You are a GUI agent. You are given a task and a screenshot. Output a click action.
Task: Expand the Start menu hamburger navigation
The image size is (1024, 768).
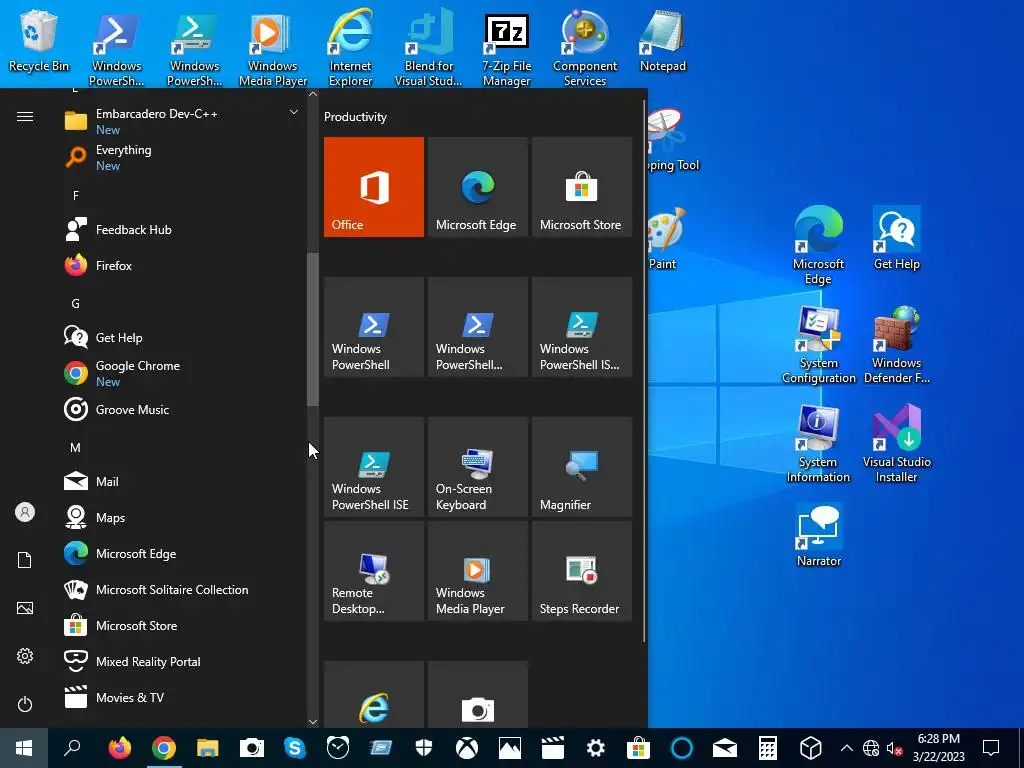click(x=25, y=116)
